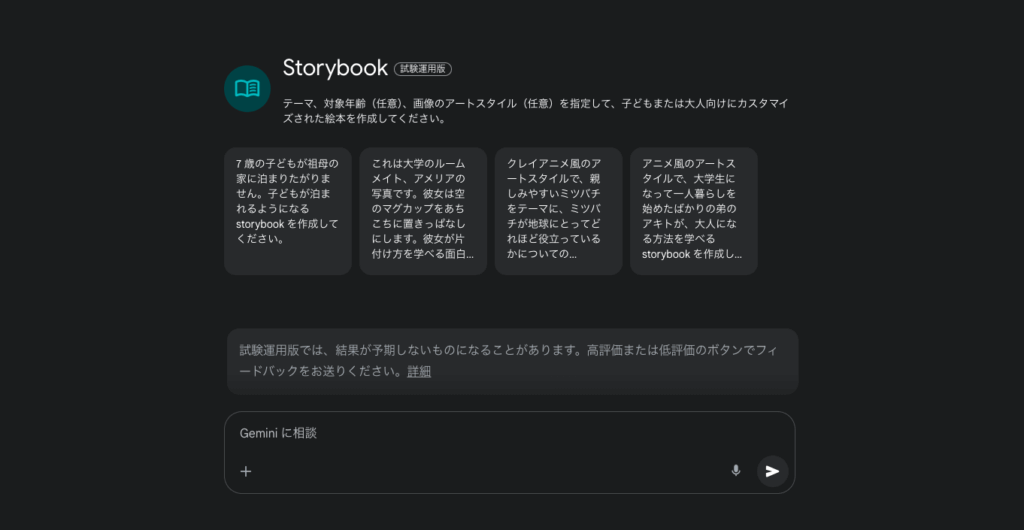Click the plus icon to add attachments

pos(246,471)
